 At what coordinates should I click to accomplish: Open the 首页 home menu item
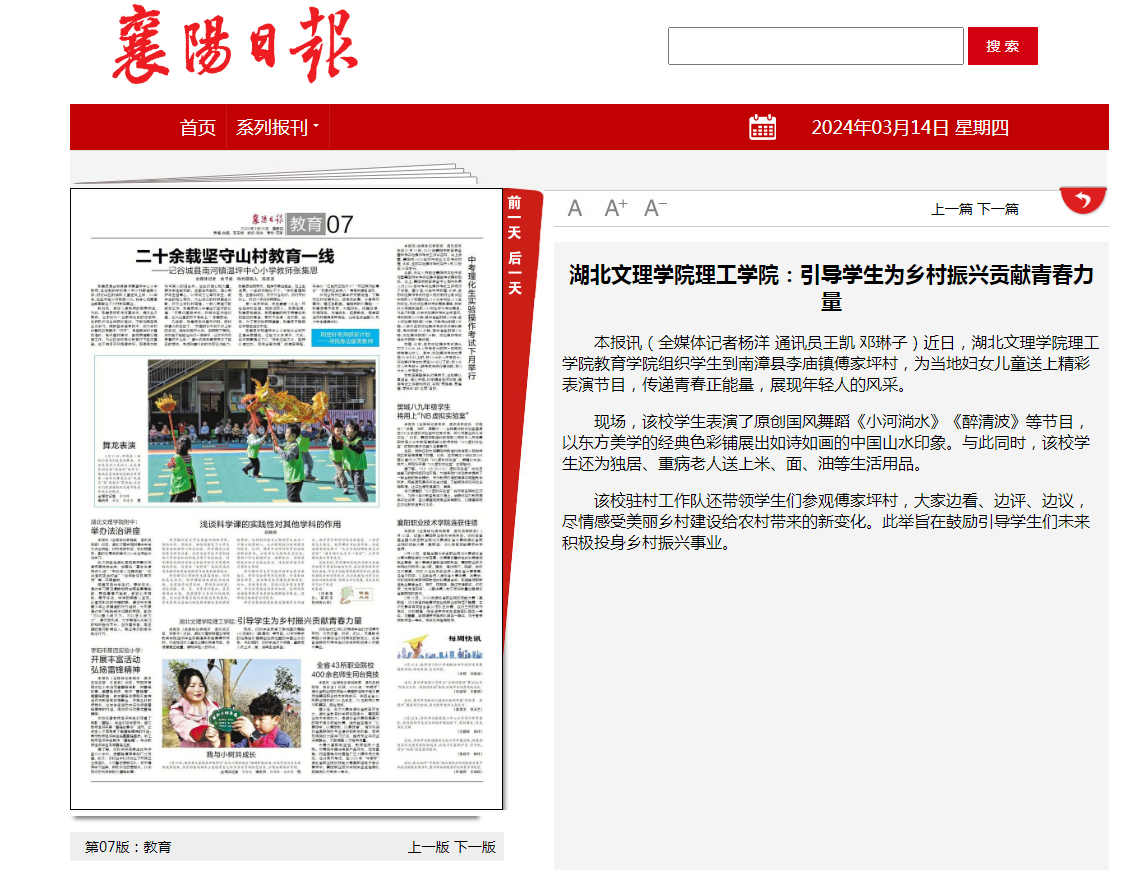click(198, 127)
